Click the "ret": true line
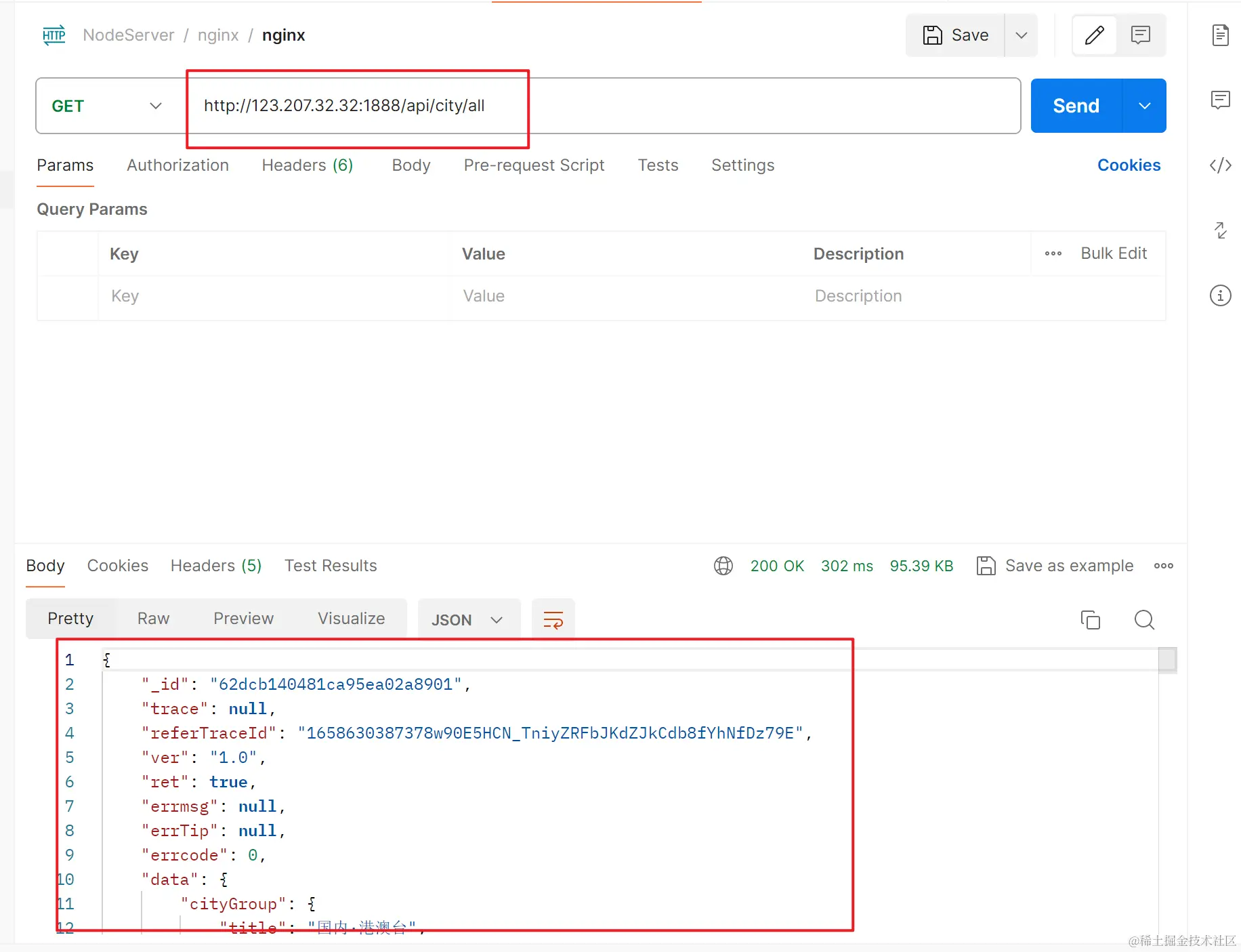Screen dimensions: 1241x952 [198, 782]
